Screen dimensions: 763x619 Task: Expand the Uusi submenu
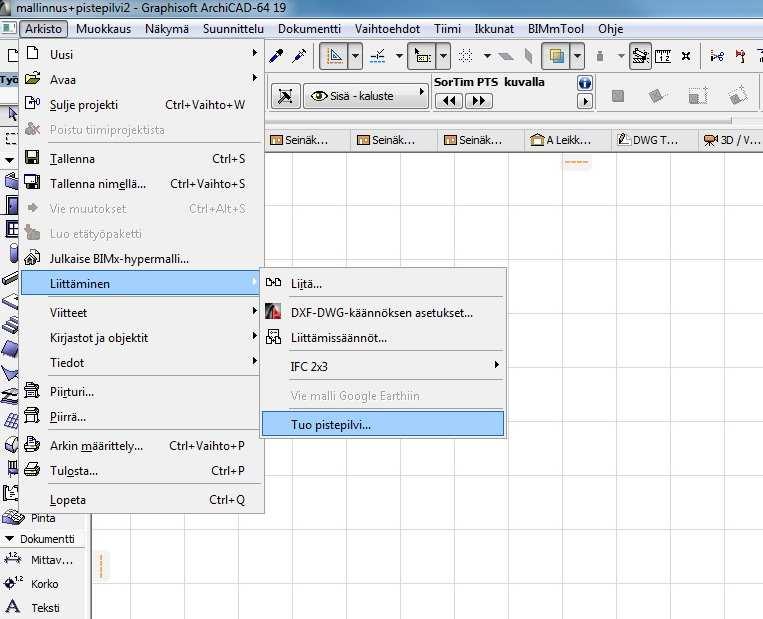click(x=141, y=54)
